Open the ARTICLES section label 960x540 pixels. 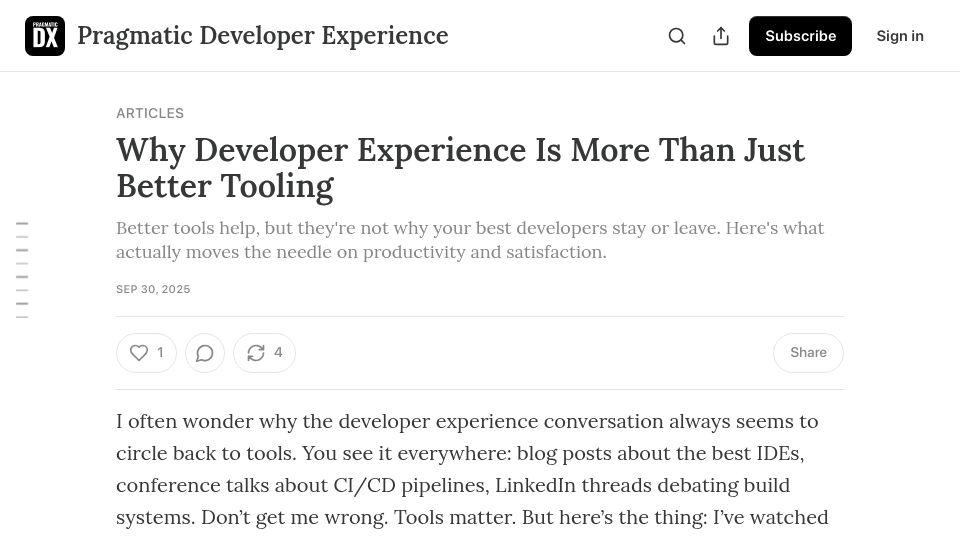pos(150,113)
